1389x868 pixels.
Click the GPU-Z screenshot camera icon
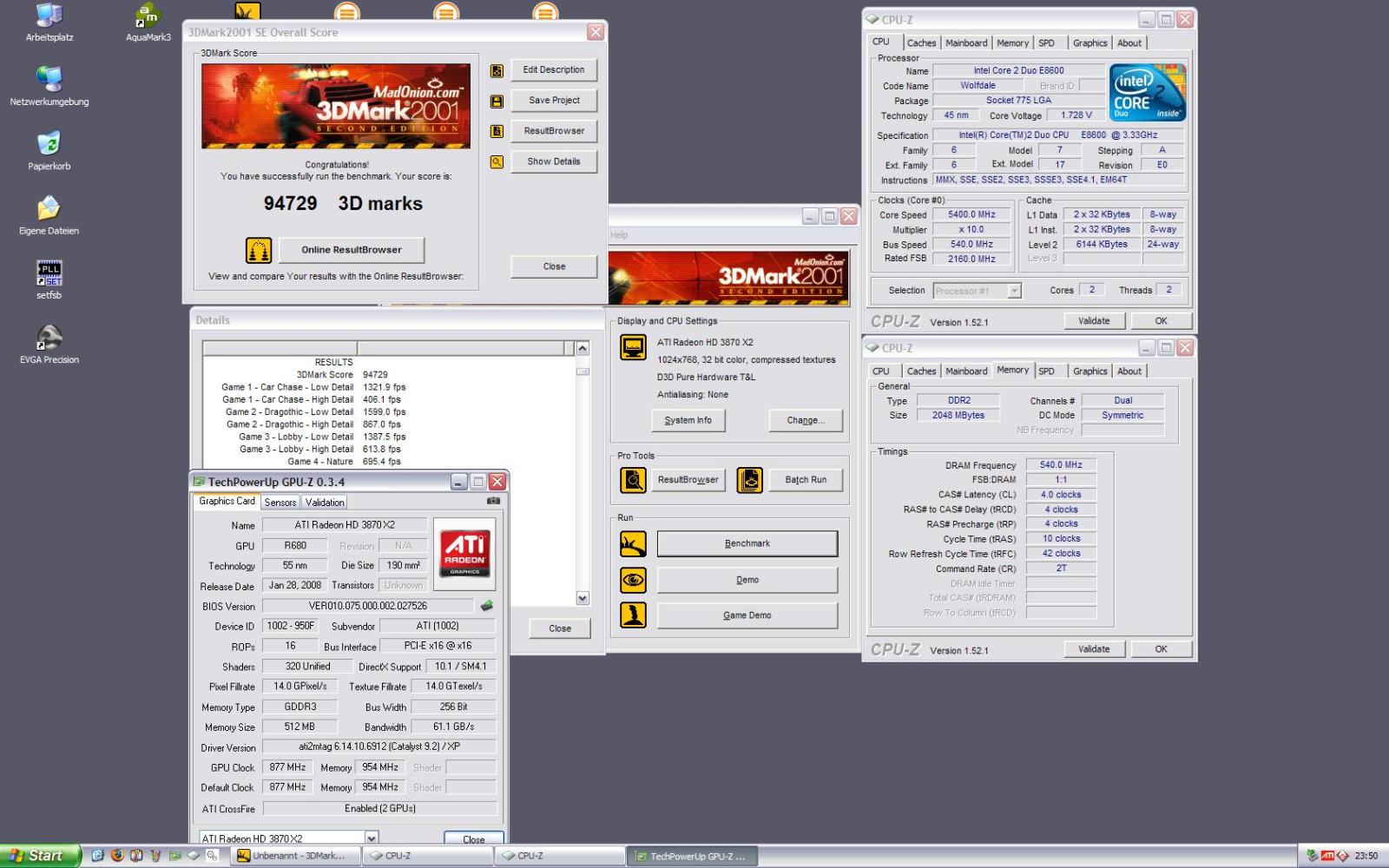tap(493, 501)
